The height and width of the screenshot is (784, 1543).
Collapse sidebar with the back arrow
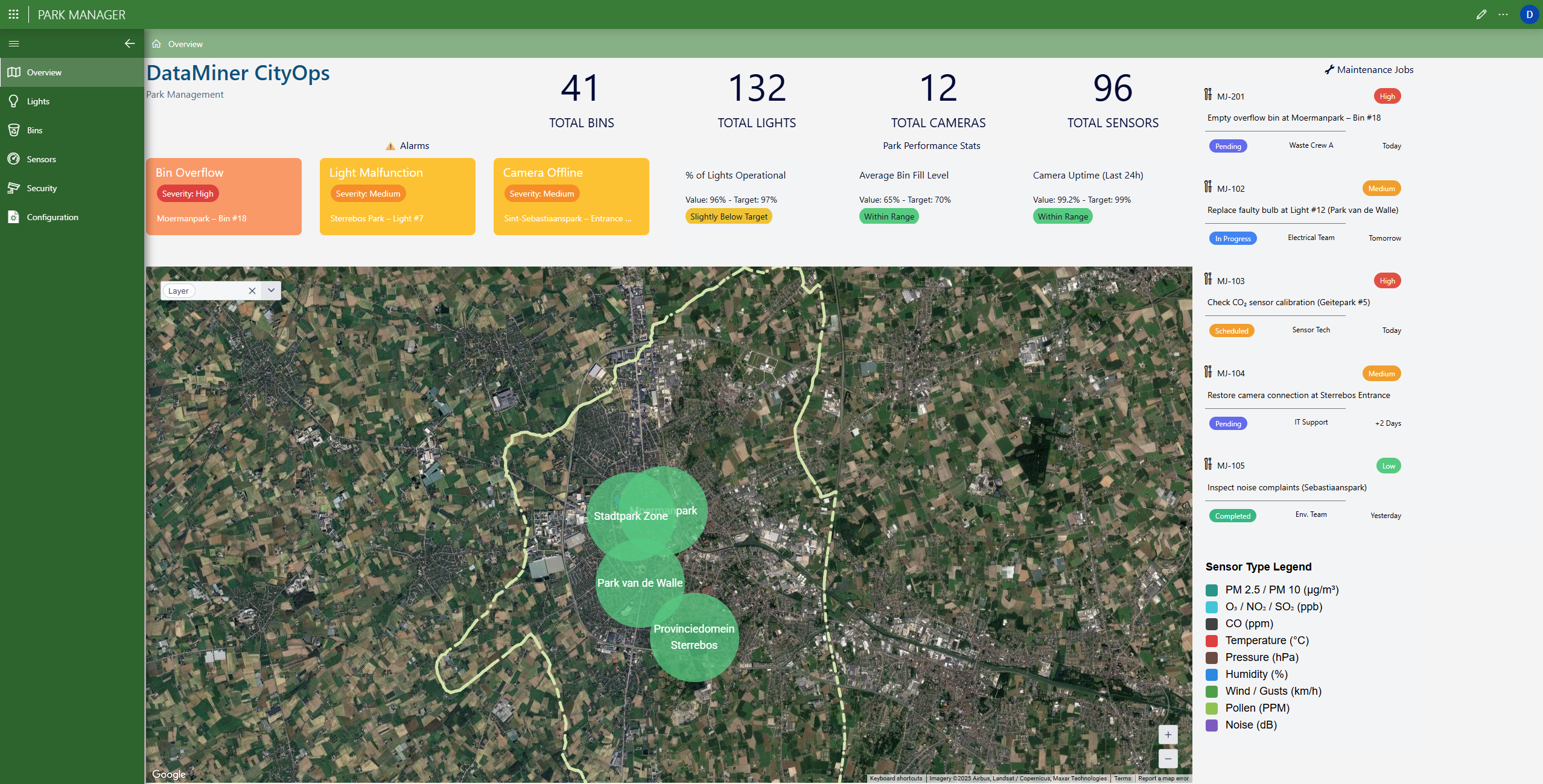pyautogui.click(x=129, y=43)
